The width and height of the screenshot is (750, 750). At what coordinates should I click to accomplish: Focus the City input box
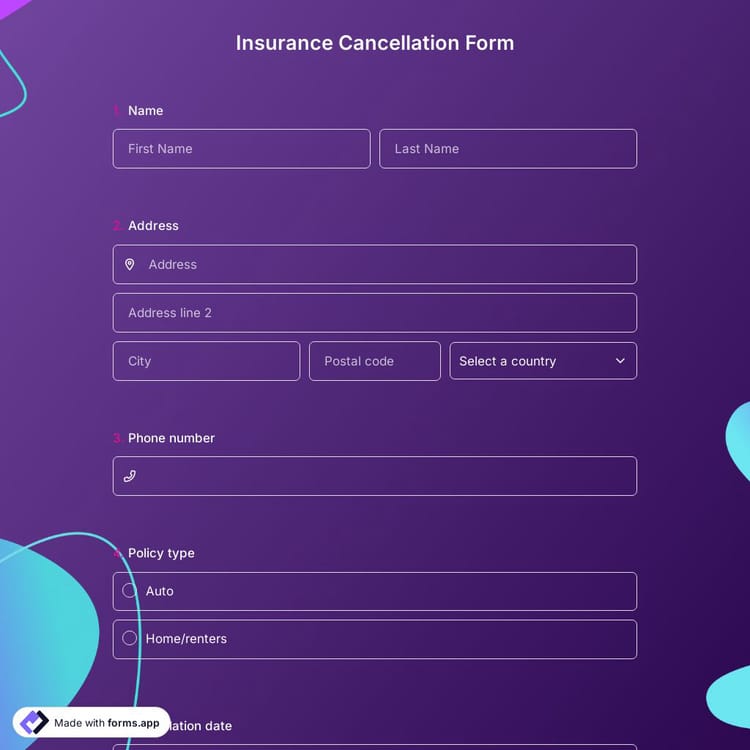[x=206, y=361]
